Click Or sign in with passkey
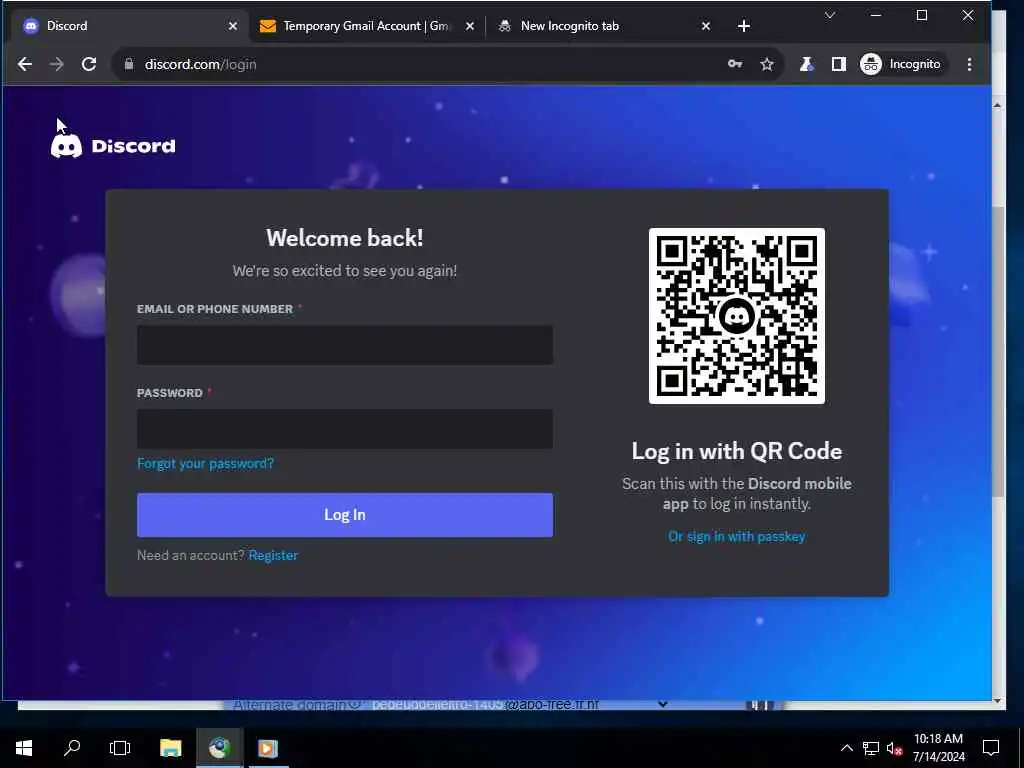 [x=737, y=536]
